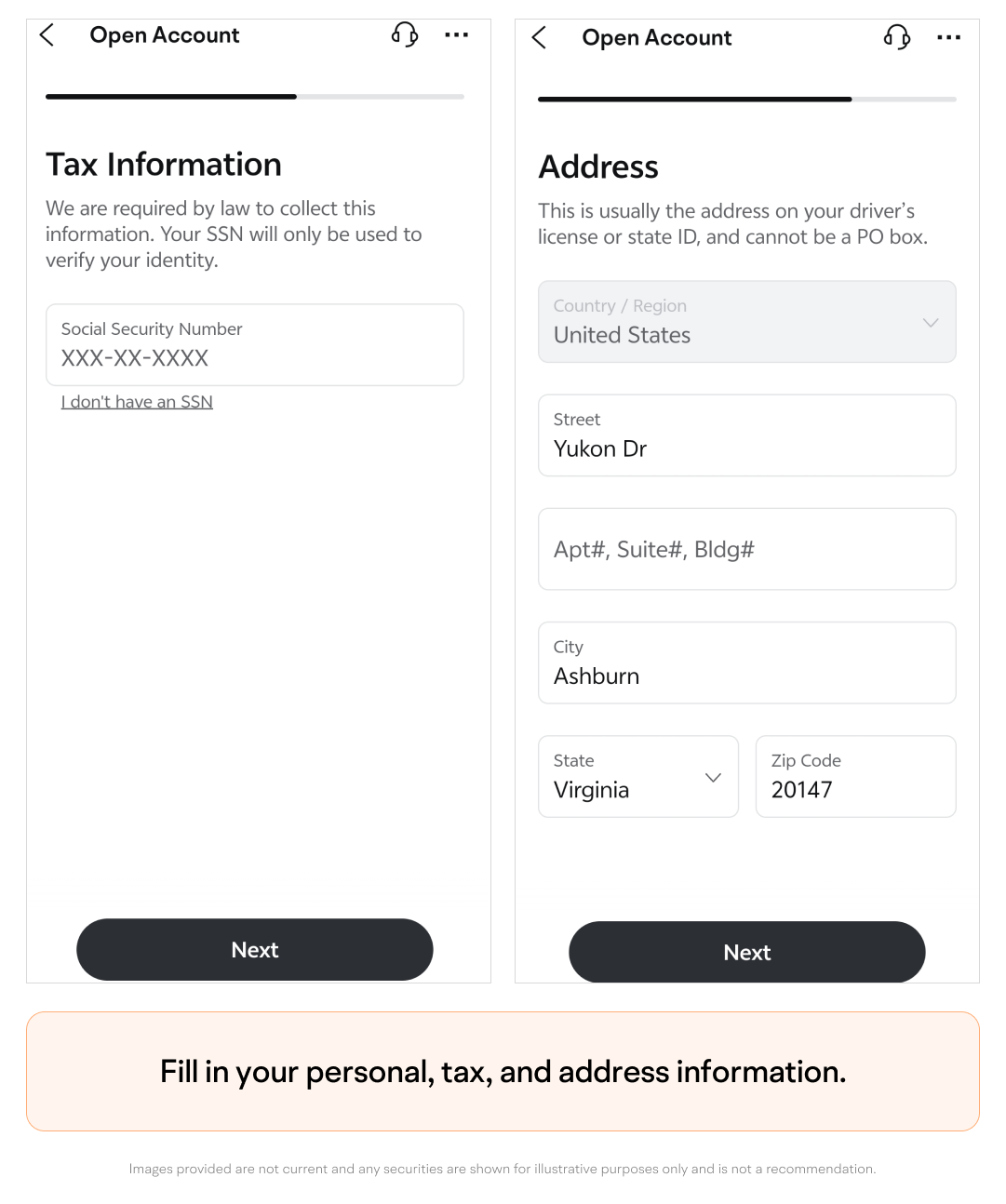This screenshot has width=1006, height=1204.
Task: Click the State dropdown chevron arrow
Action: pyautogui.click(x=714, y=778)
